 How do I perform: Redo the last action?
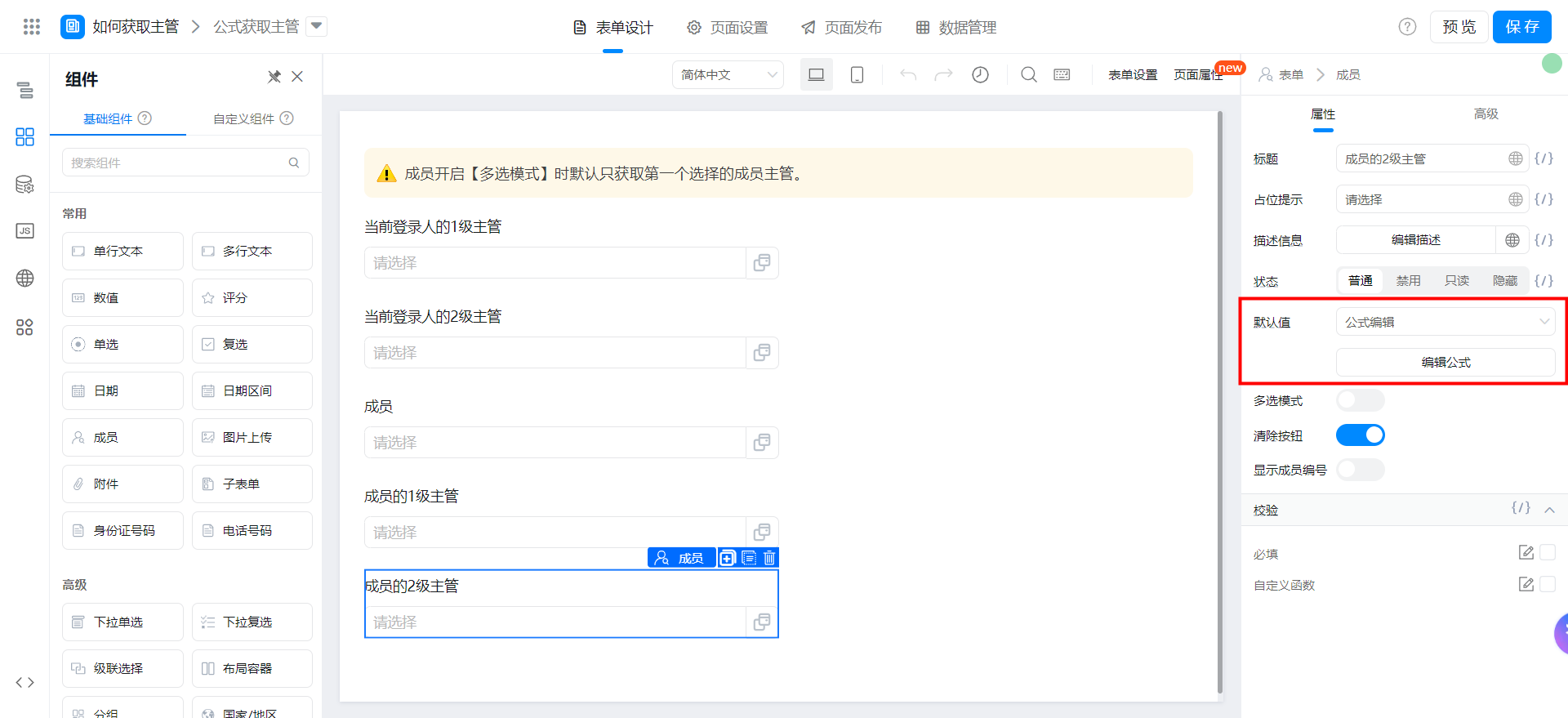(943, 74)
